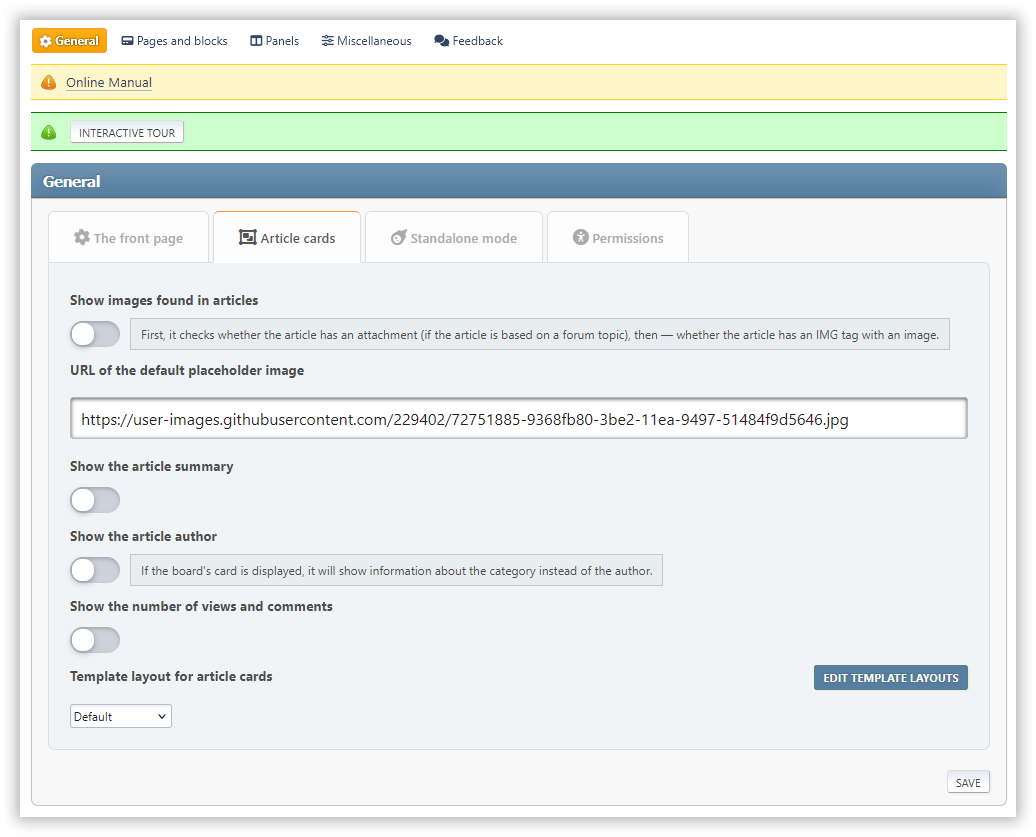Click the Feedback chat bubbles icon

pyautogui.click(x=441, y=41)
